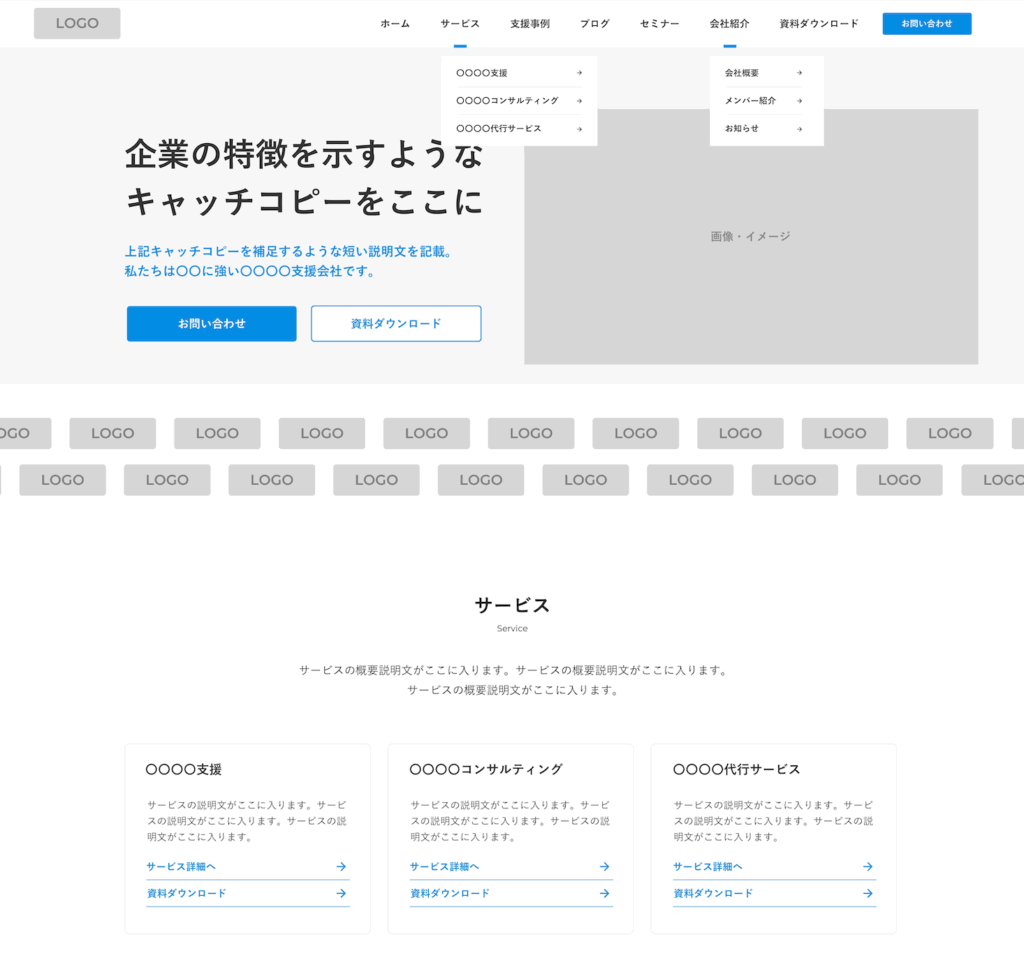The width and height of the screenshot is (1024, 958).
Task: Select セミナー in the top navigation
Action: 659,24
